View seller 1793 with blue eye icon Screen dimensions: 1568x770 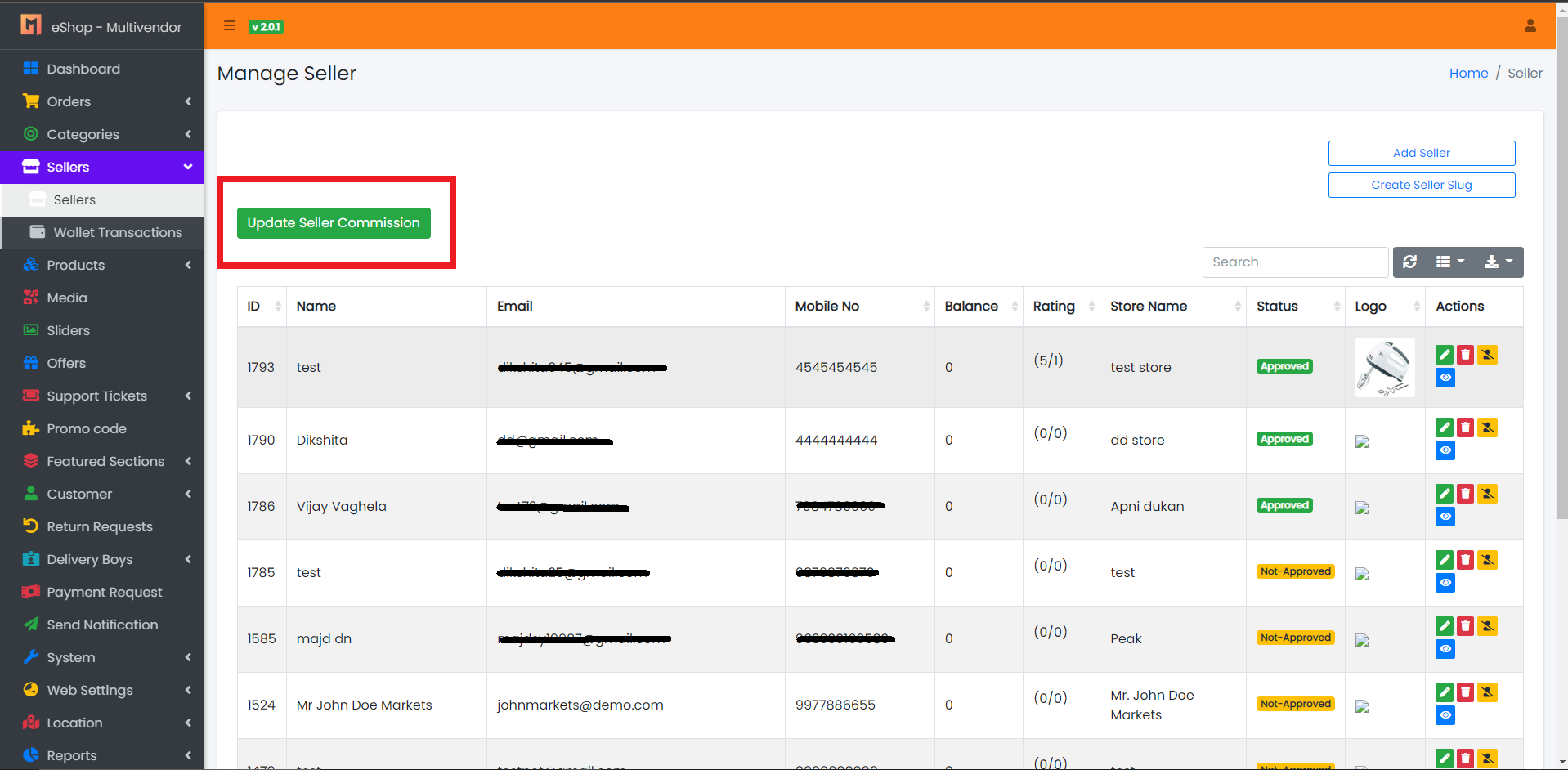click(1445, 378)
